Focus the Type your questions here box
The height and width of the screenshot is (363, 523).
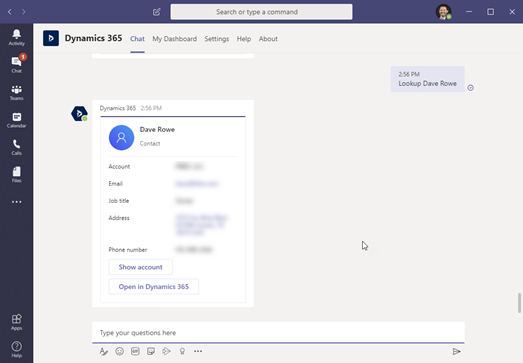pos(278,333)
